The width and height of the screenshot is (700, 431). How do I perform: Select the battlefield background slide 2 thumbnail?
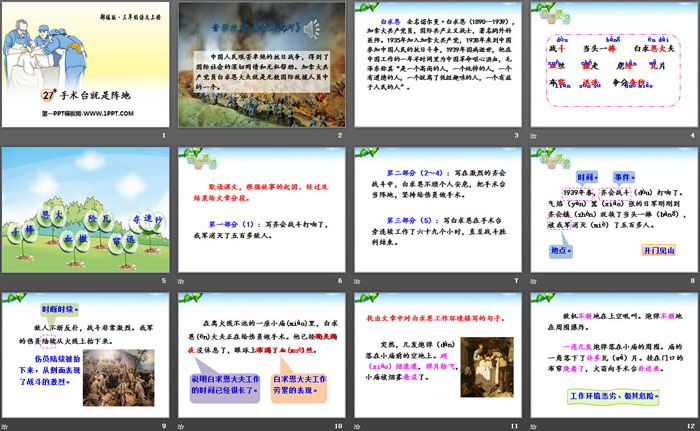pyautogui.click(x=262, y=65)
